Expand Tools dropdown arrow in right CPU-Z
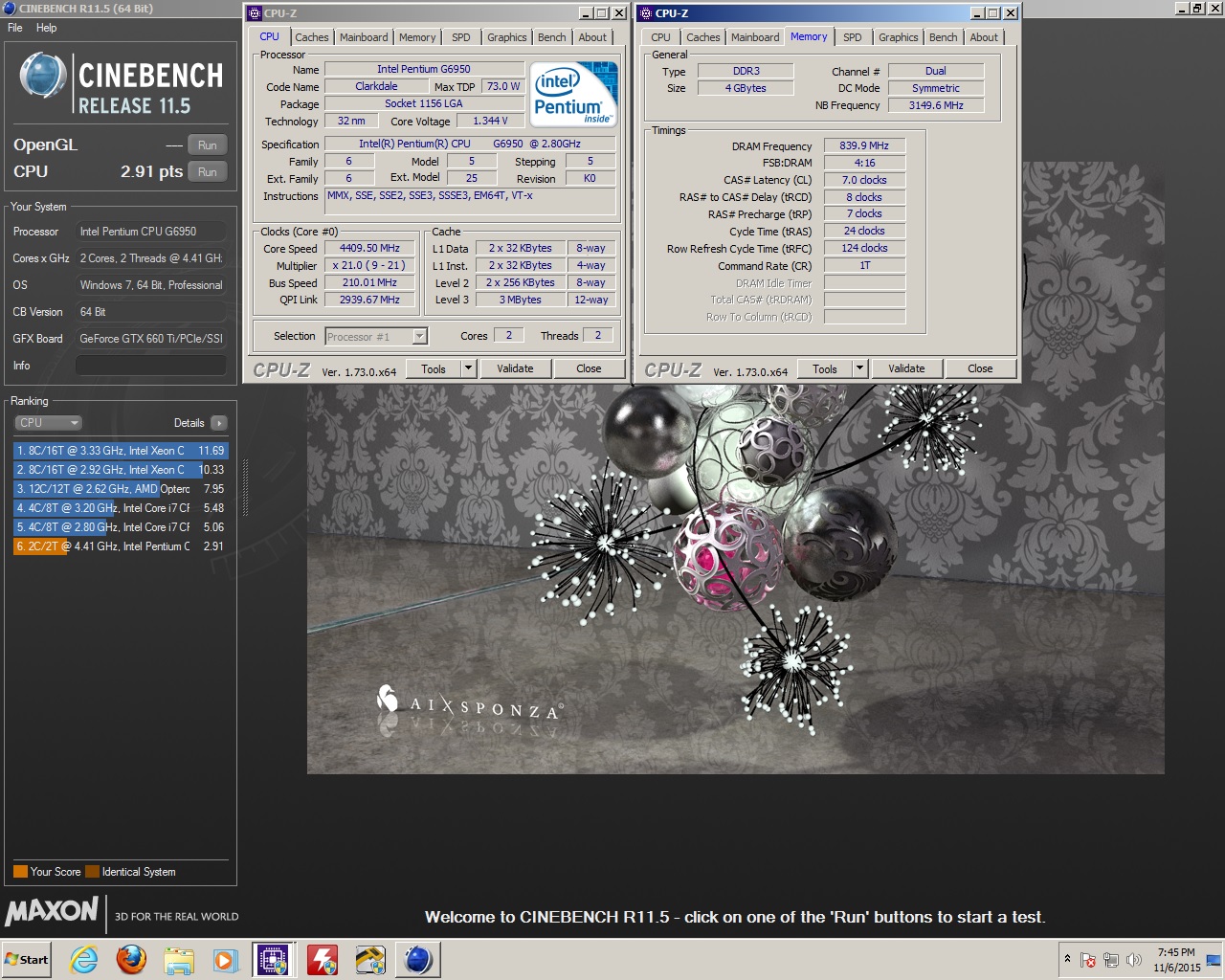Image resolution: width=1225 pixels, height=980 pixels. (x=859, y=368)
